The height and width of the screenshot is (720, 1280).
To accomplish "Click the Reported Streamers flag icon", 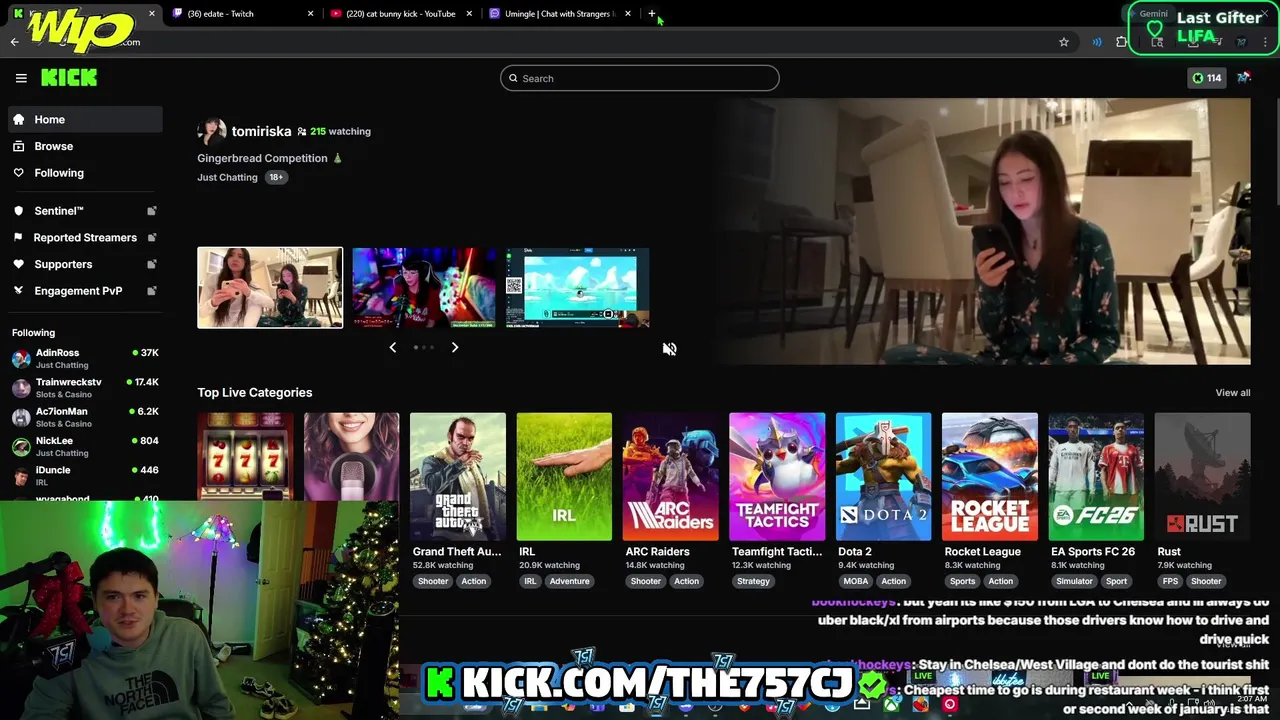I will click(19, 238).
